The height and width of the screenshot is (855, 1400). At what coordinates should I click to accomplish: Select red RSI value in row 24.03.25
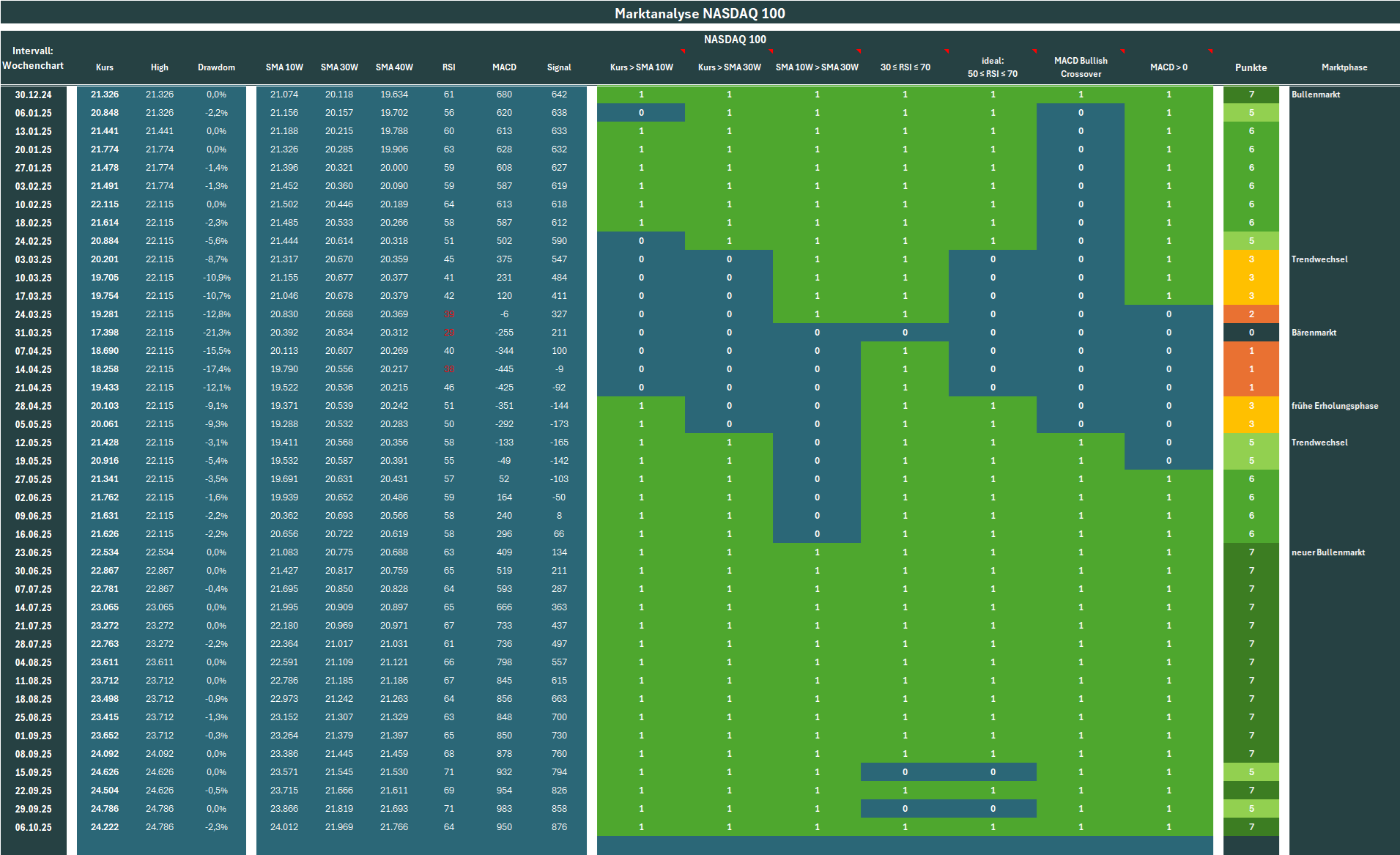pos(449,314)
